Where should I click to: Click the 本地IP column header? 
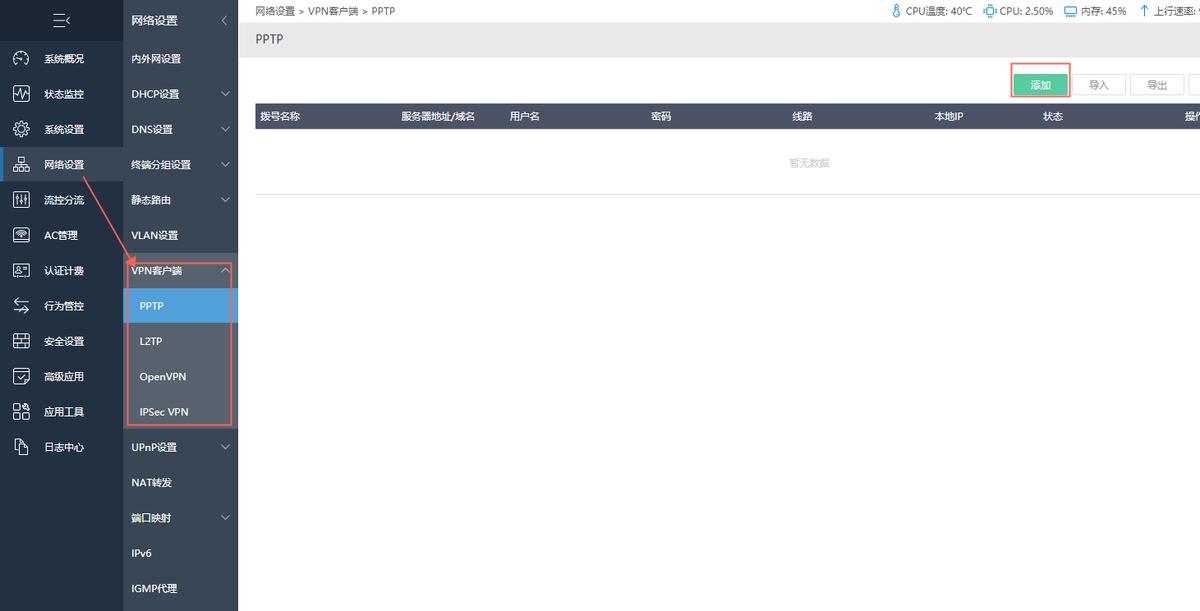coord(949,117)
